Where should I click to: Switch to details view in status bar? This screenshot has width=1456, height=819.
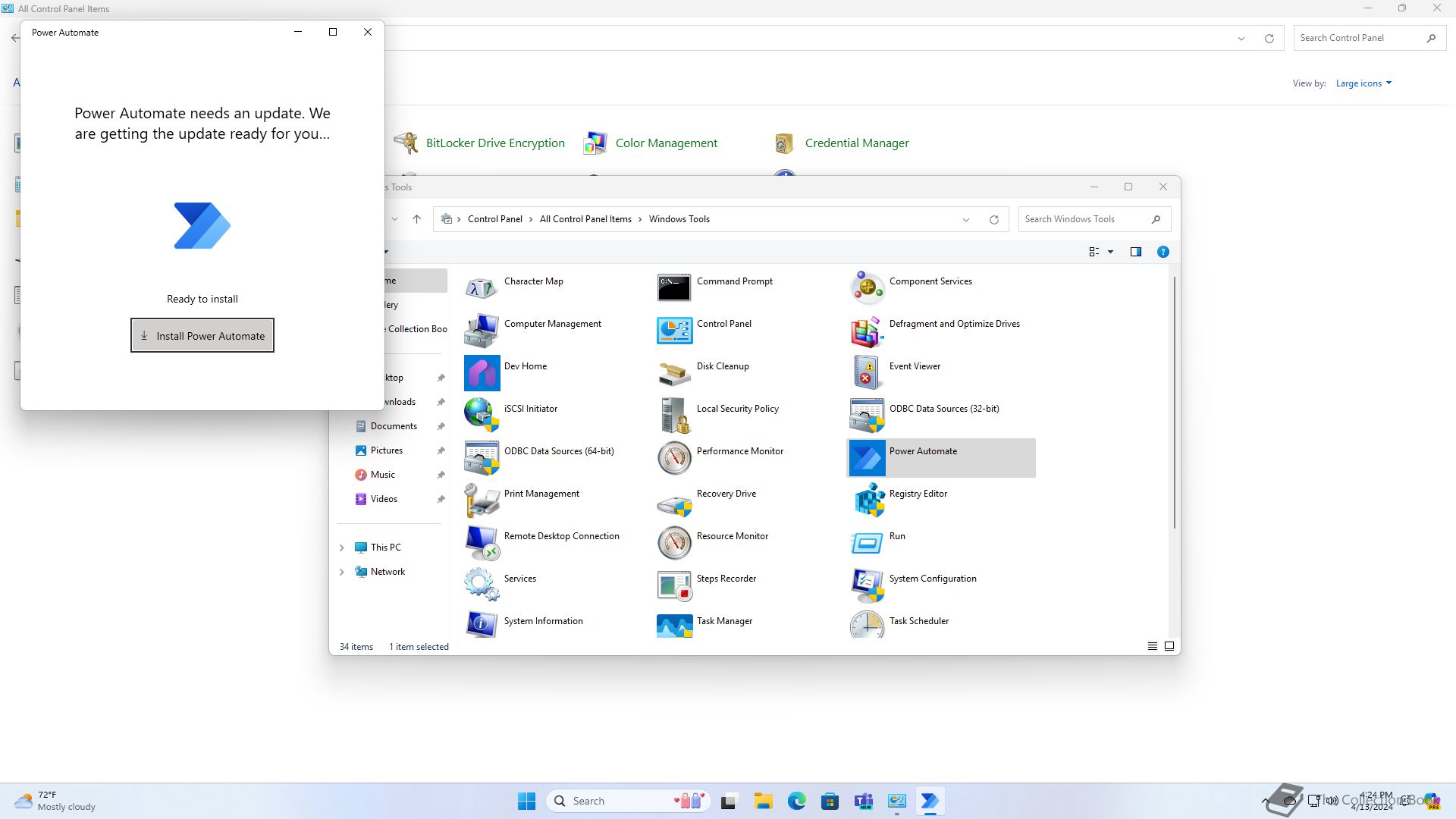(x=1152, y=646)
